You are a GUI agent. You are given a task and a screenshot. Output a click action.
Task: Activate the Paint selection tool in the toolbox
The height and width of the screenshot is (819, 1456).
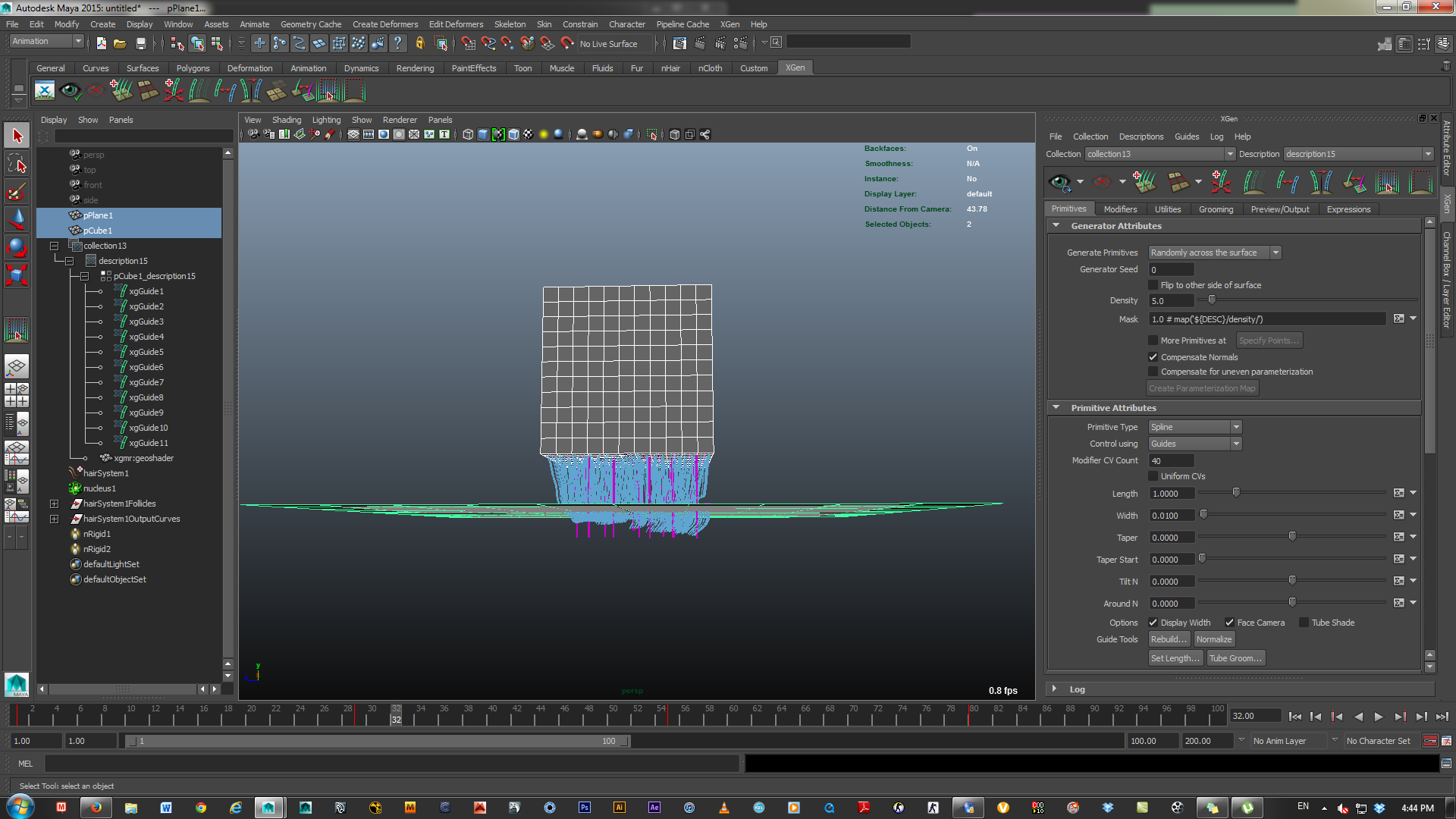coord(17,191)
